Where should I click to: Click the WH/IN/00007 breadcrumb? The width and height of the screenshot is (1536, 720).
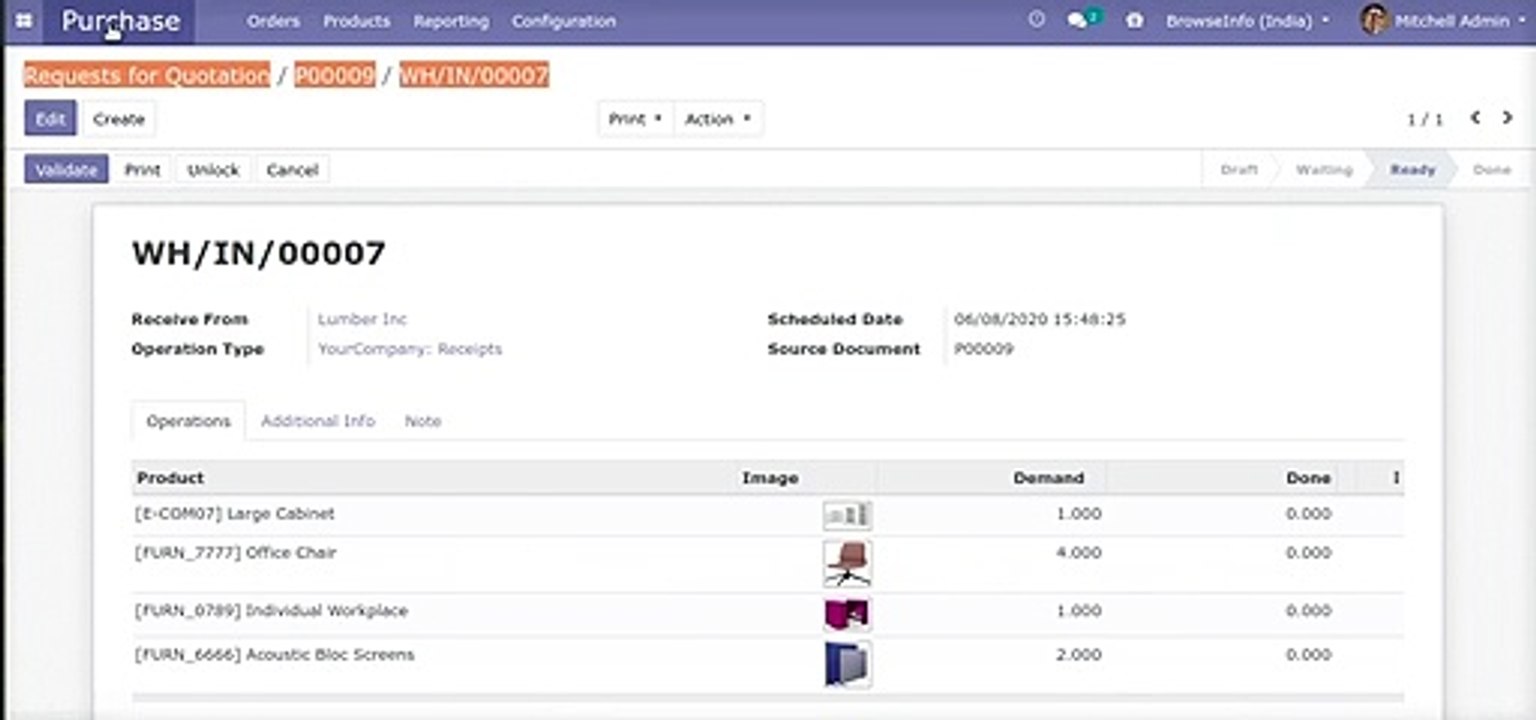pyautogui.click(x=474, y=75)
